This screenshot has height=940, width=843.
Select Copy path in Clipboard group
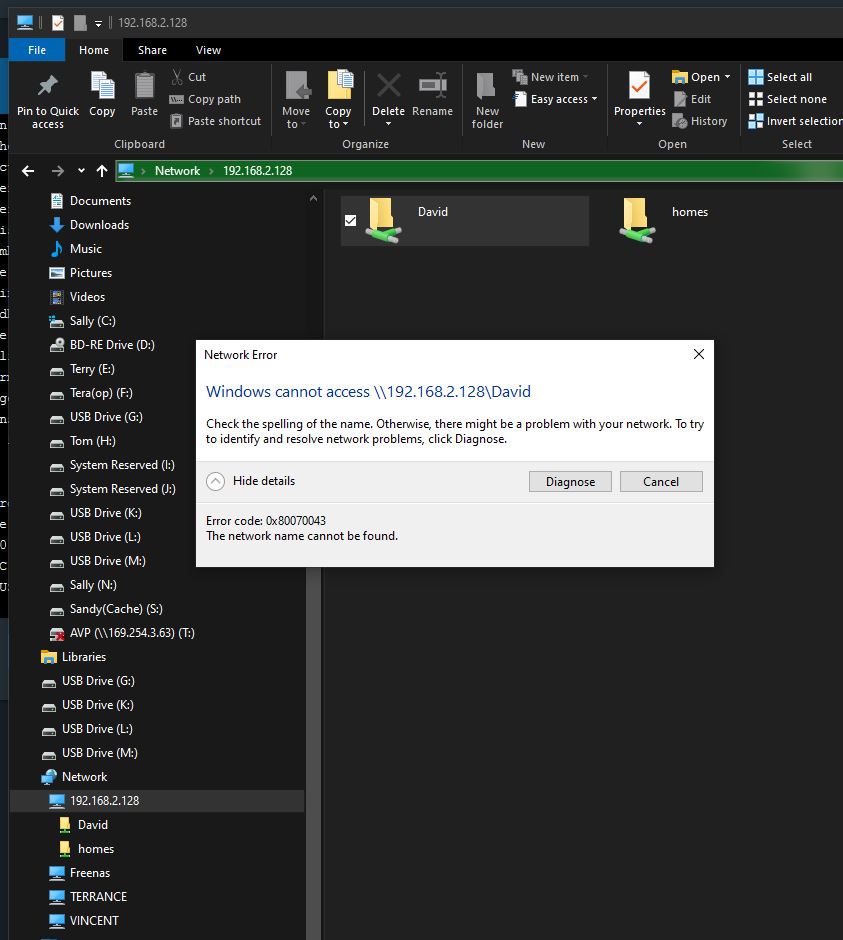[x=205, y=99]
